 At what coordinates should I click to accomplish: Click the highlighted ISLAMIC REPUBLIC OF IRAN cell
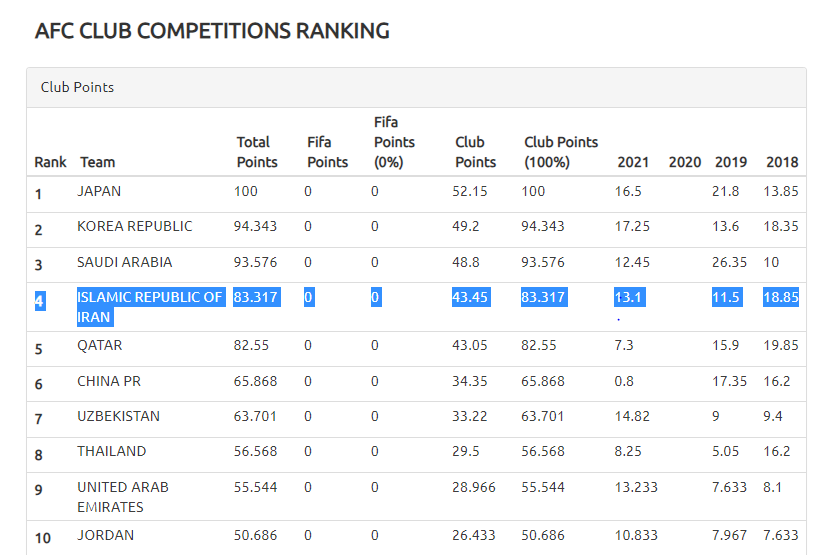point(149,306)
